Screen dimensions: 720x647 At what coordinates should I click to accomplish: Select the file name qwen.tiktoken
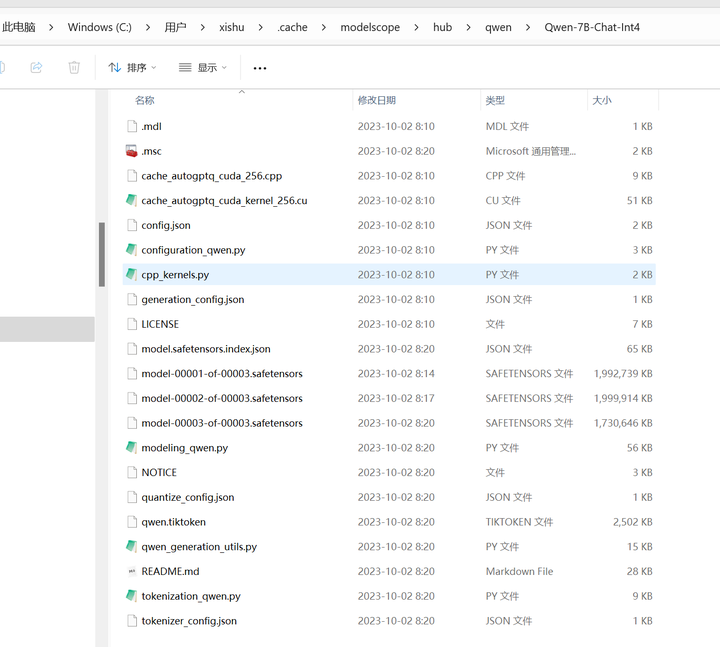point(174,522)
